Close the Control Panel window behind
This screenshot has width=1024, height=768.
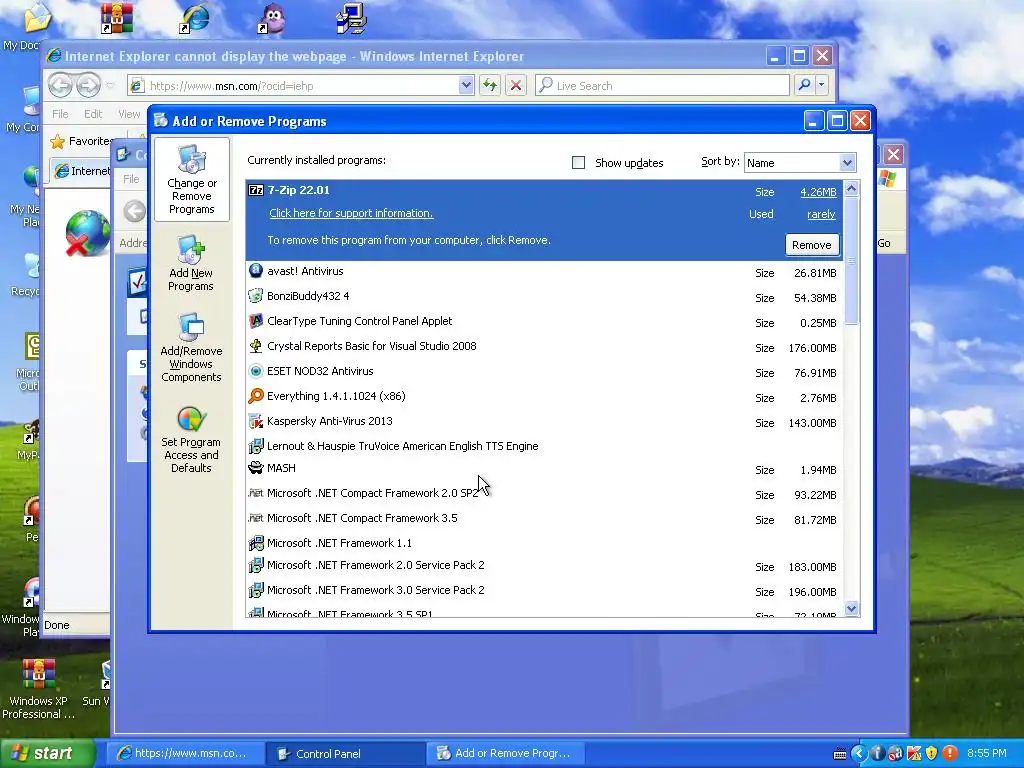tap(893, 155)
